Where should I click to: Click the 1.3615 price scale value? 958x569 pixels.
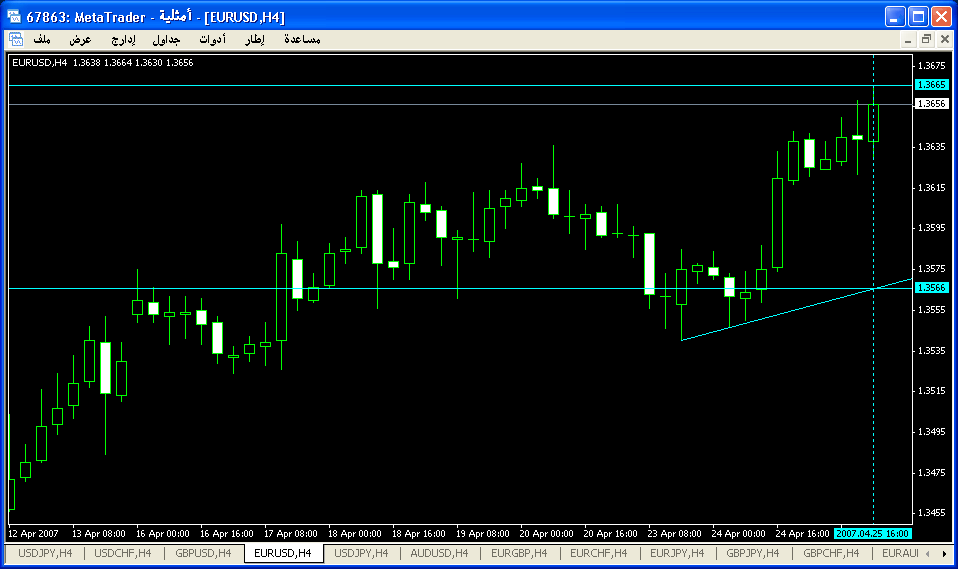pyautogui.click(x=932, y=188)
